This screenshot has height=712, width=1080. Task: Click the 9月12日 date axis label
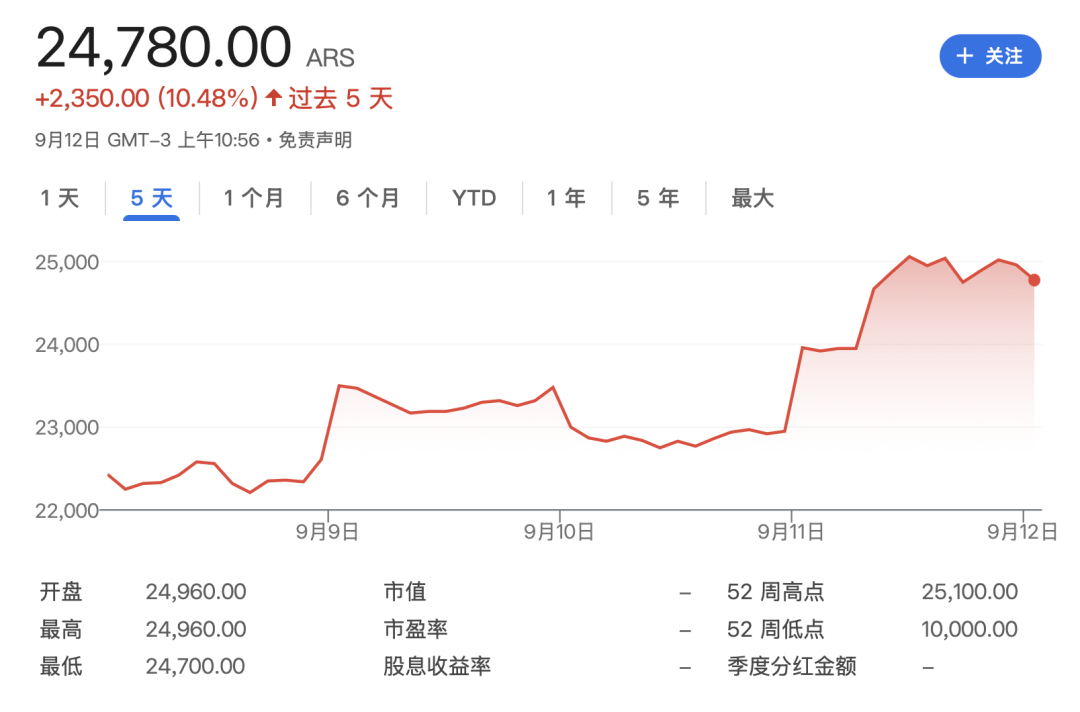coord(1023,533)
